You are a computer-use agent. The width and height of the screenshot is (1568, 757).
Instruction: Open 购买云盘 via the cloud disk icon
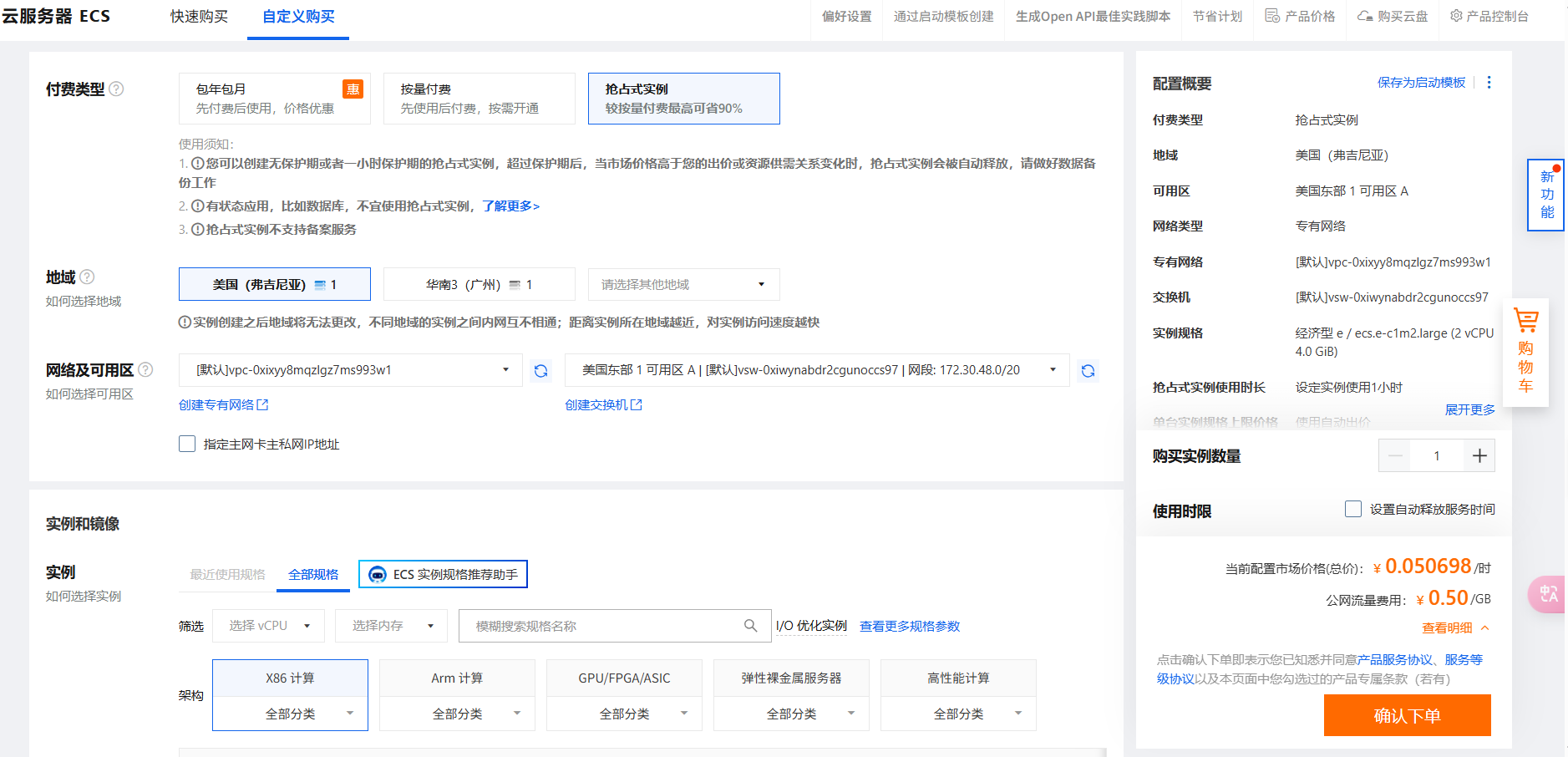click(1365, 16)
